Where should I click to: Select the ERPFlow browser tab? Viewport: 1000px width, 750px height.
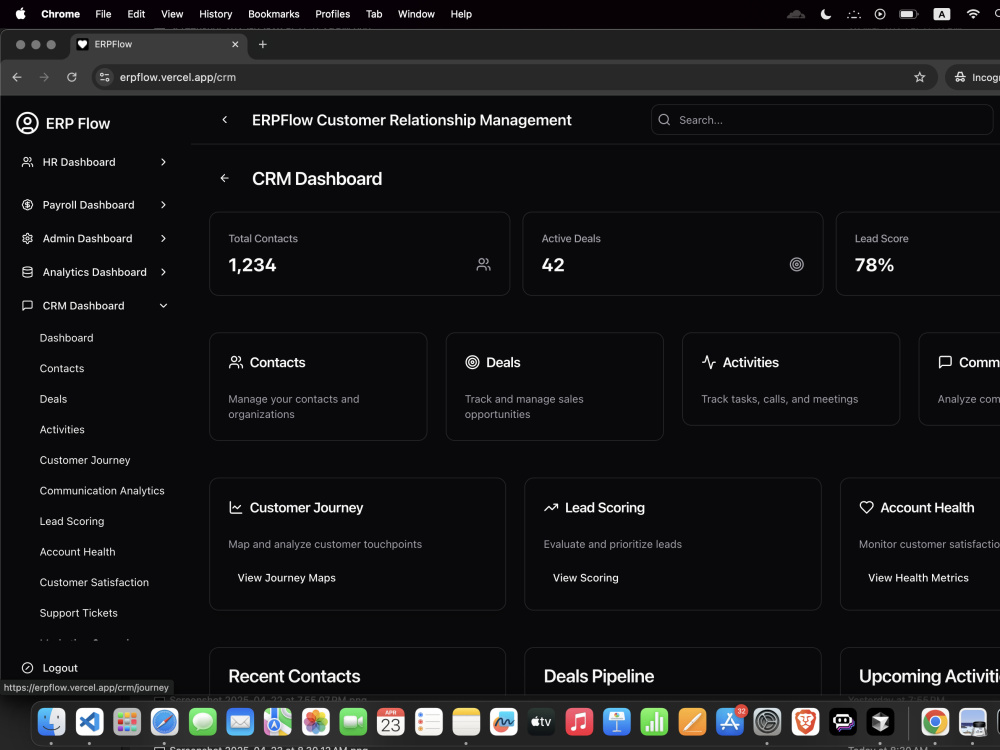click(x=159, y=45)
